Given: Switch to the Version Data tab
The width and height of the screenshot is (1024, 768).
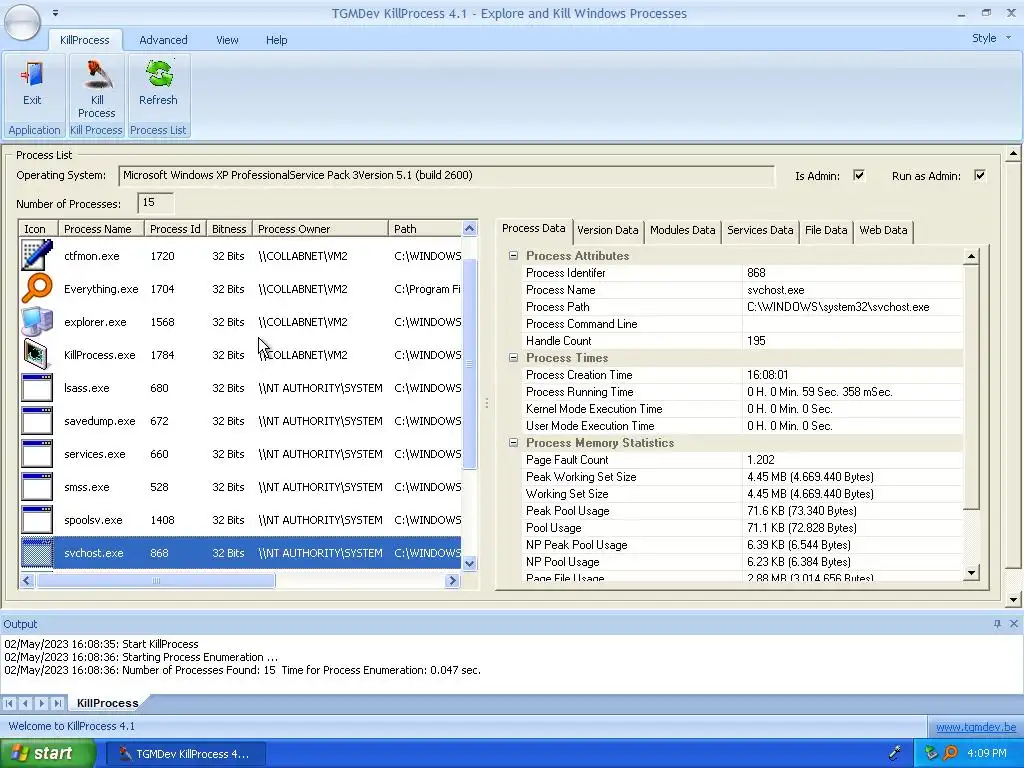Looking at the screenshot, I should click(607, 231).
